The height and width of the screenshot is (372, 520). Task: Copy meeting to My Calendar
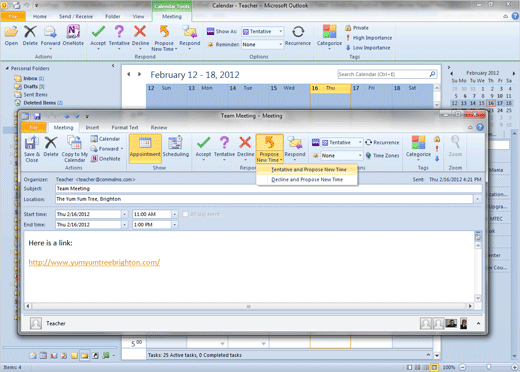click(x=75, y=149)
